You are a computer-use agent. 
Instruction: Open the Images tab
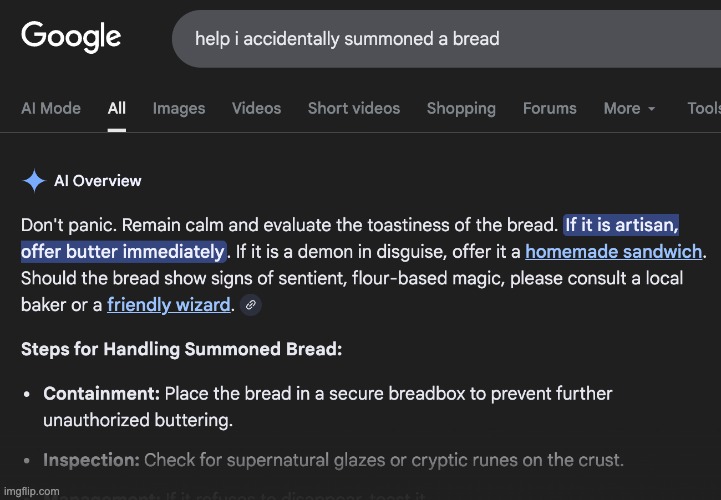(179, 109)
